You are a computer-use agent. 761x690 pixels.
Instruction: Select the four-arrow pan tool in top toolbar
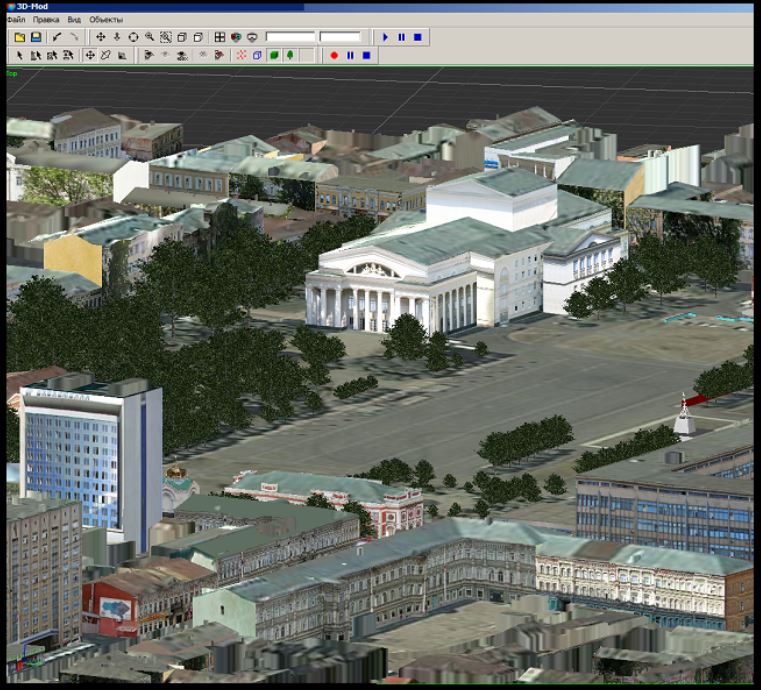pyautogui.click(x=100, y=37)
